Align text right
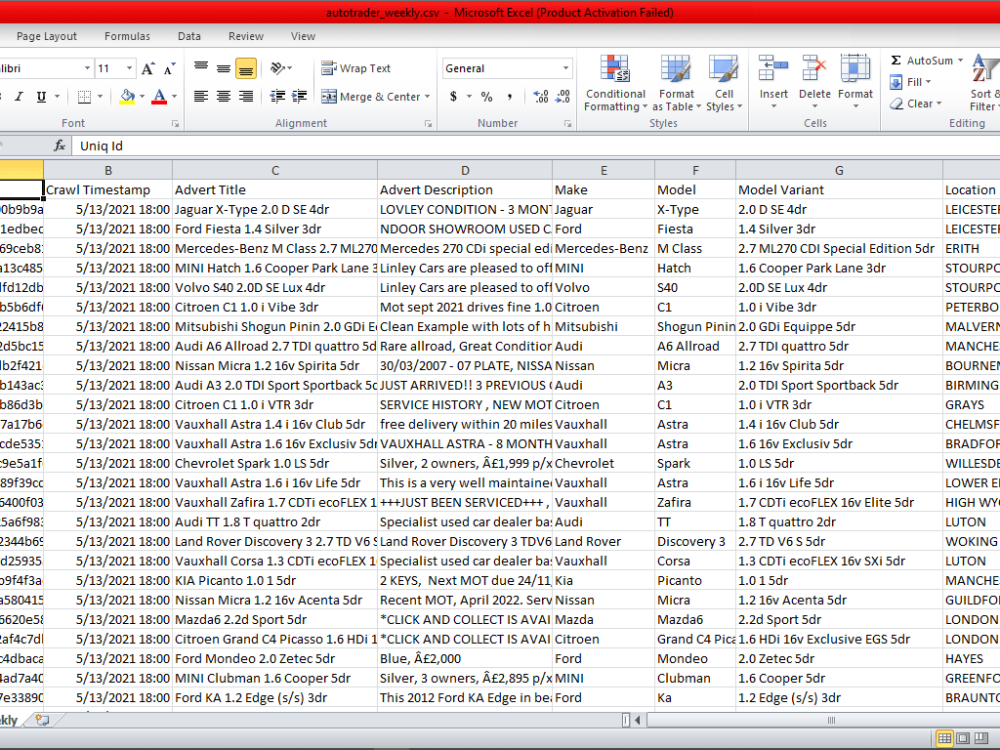Image resolution: width=1000 pixels, height=750 pixels. click(x=246, y=96)
